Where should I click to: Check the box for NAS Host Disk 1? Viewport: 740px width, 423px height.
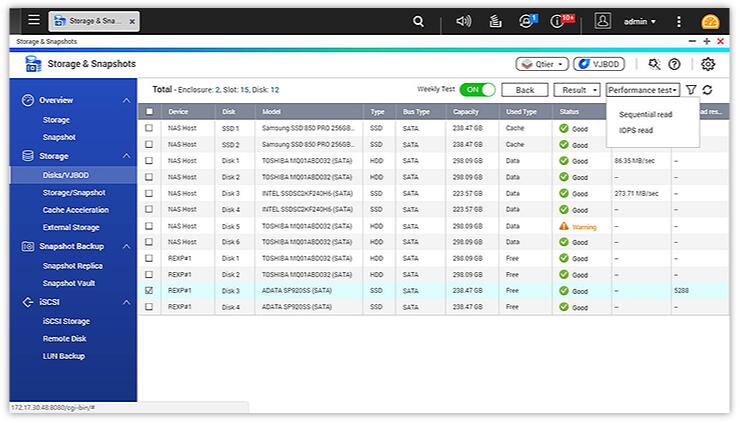149,161
